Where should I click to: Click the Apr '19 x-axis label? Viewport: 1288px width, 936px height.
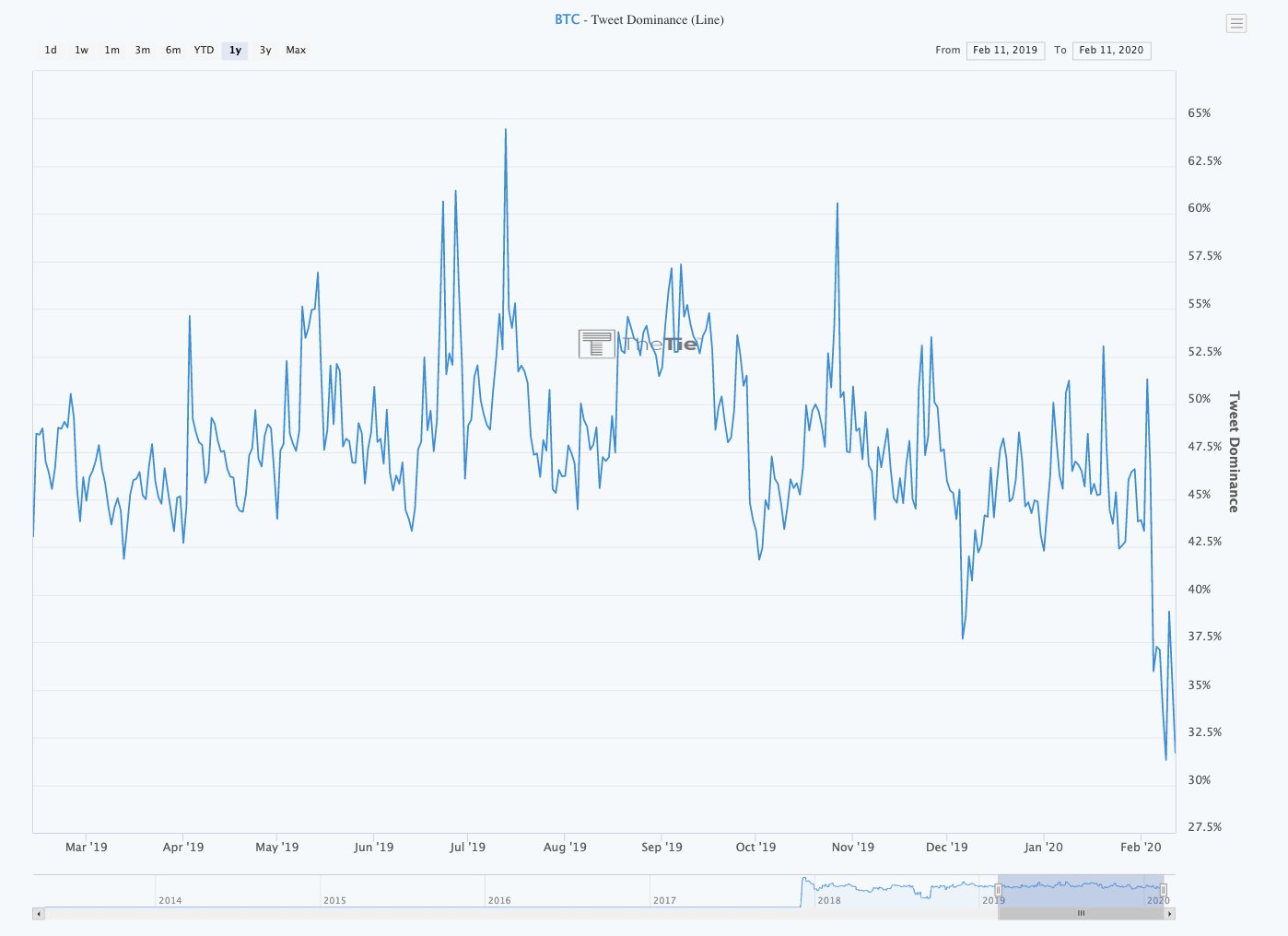183,848
